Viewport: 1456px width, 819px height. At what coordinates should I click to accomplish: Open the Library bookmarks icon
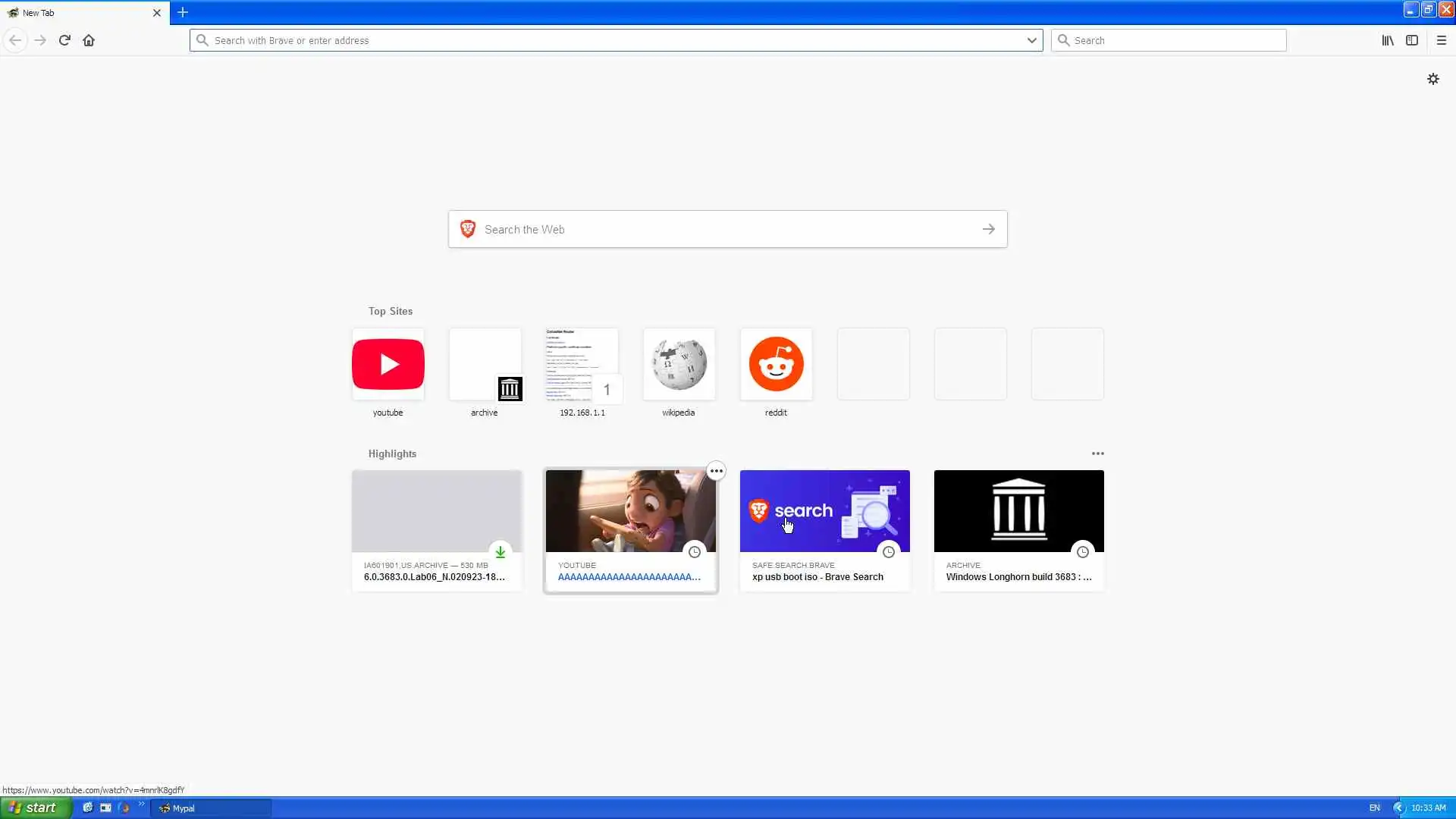pyautogui.click(x=1387, y=40)
